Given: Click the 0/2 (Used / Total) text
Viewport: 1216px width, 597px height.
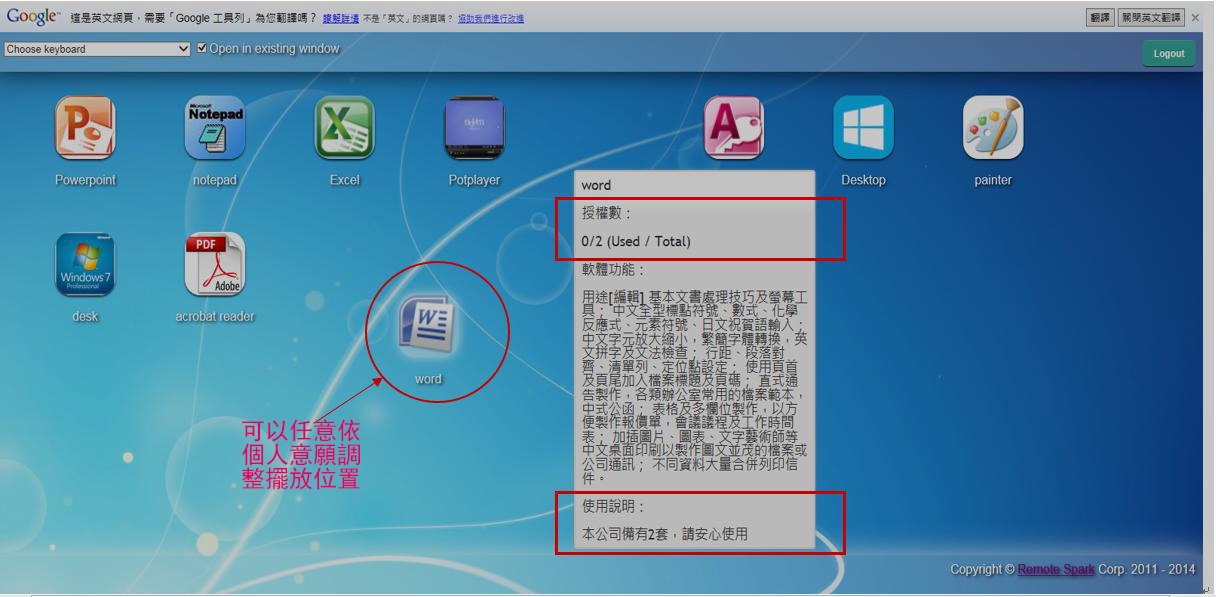Looking at the screenshot, I should (636, 241).
